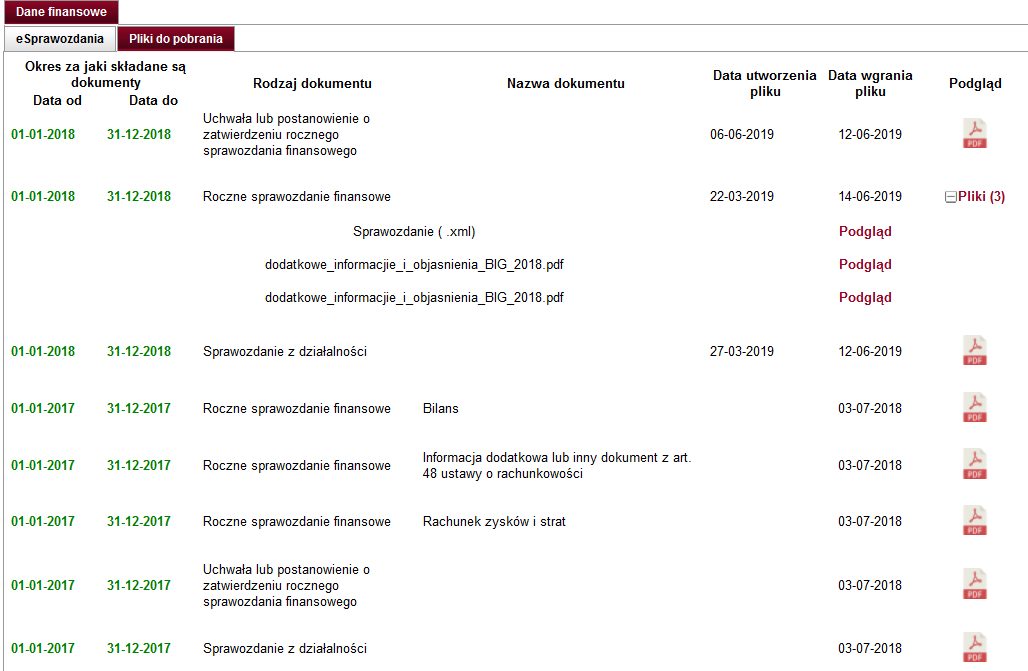1028x671 pixels.
Task: Click the Nazwa dokumentu column header
Action: [565, 83]
